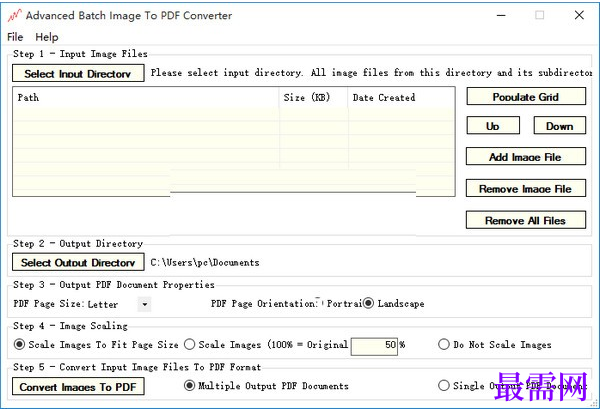Click the app logo icon in title bar
This screenshot has height=418, width=606.
pyautogui.click(x=14, y=16)
